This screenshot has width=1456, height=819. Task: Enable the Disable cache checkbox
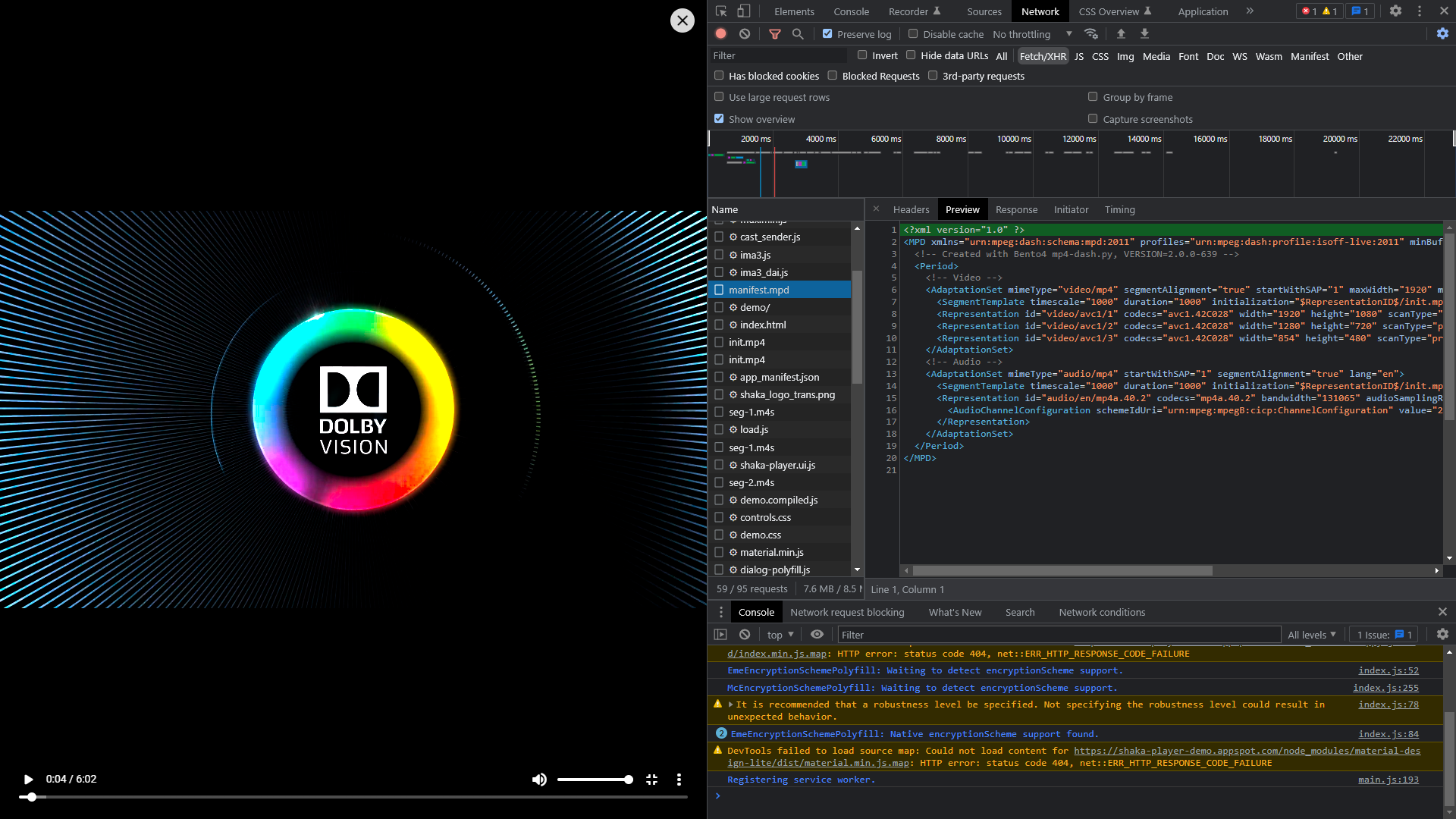click(x=913, y=34)
